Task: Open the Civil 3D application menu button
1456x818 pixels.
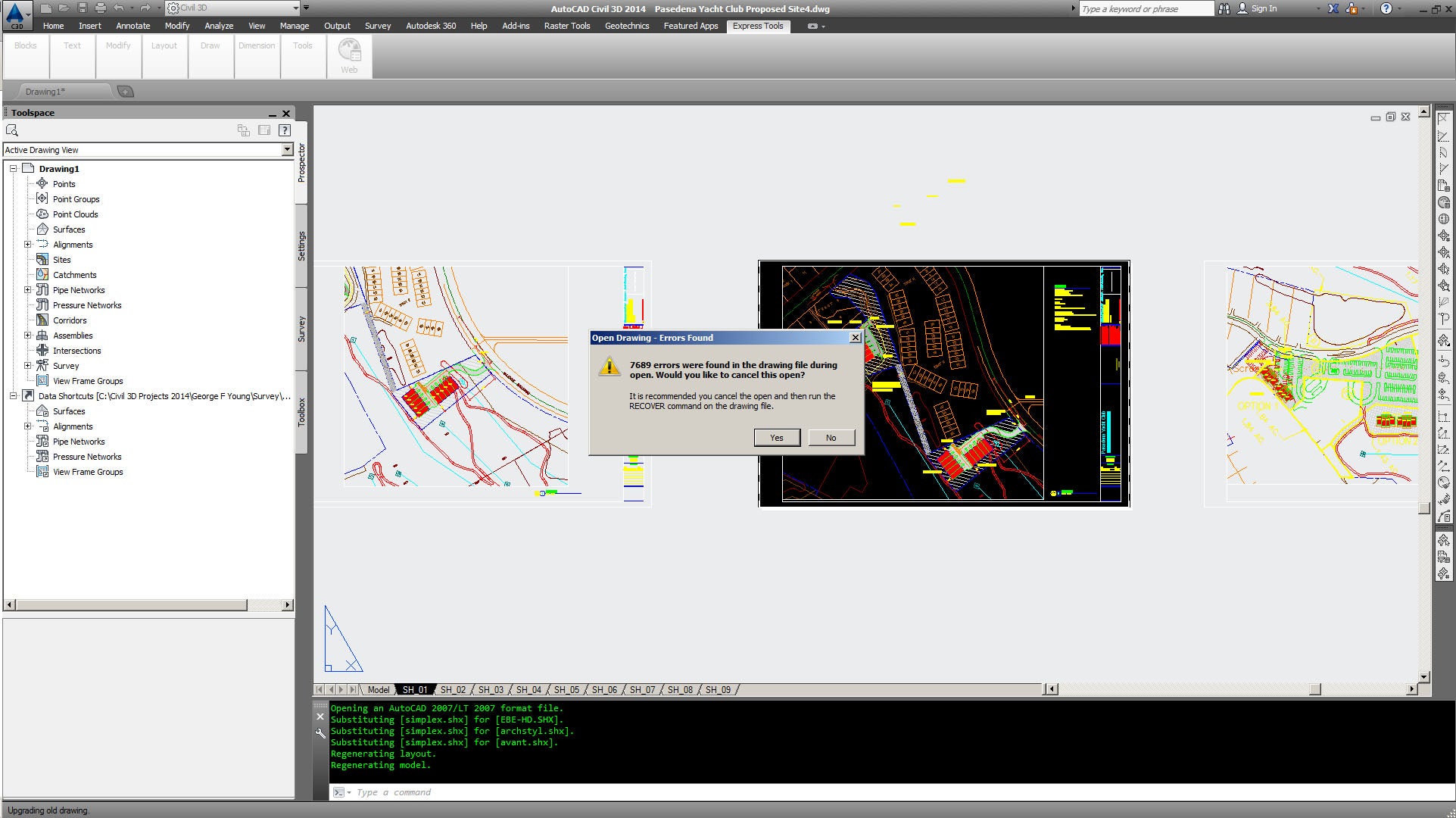Action: tap(17, 15)
